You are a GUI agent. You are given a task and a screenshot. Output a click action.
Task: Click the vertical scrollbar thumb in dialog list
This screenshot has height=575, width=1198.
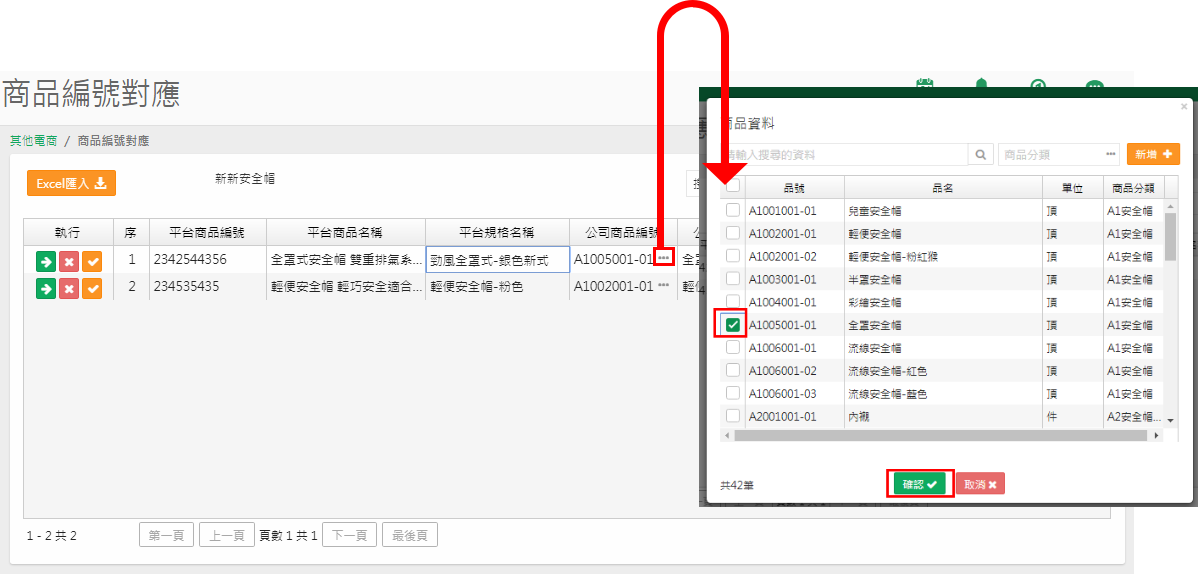[x=1170, y=237]
